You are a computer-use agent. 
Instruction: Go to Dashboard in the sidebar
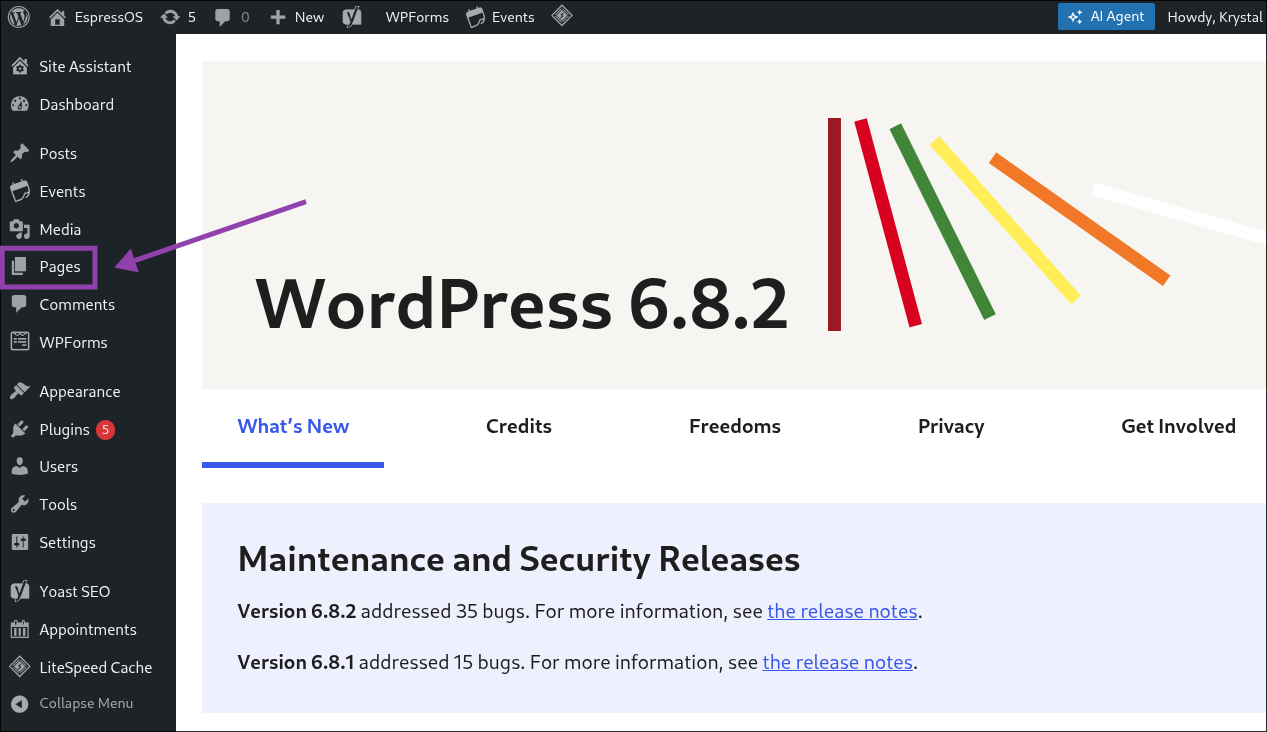[77, 105]
